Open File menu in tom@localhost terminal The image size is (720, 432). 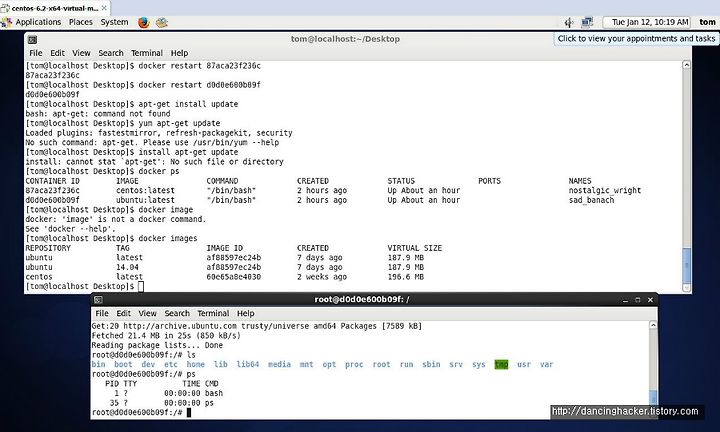tap(36, 53)
